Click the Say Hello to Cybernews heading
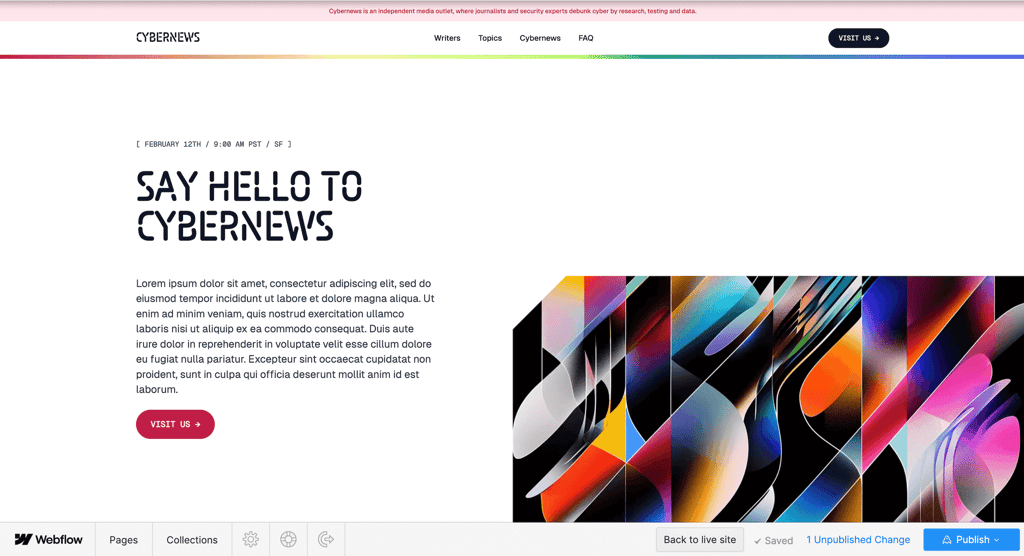This screenshot has width=1024, height=556. tap(249, 206)
